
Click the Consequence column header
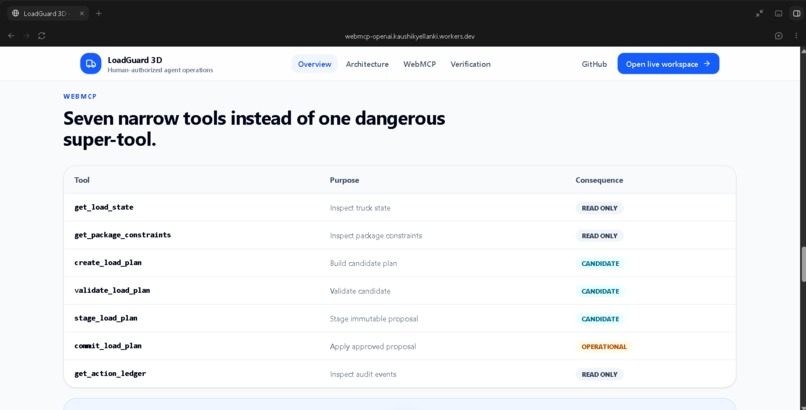click(x=599, y=180)
